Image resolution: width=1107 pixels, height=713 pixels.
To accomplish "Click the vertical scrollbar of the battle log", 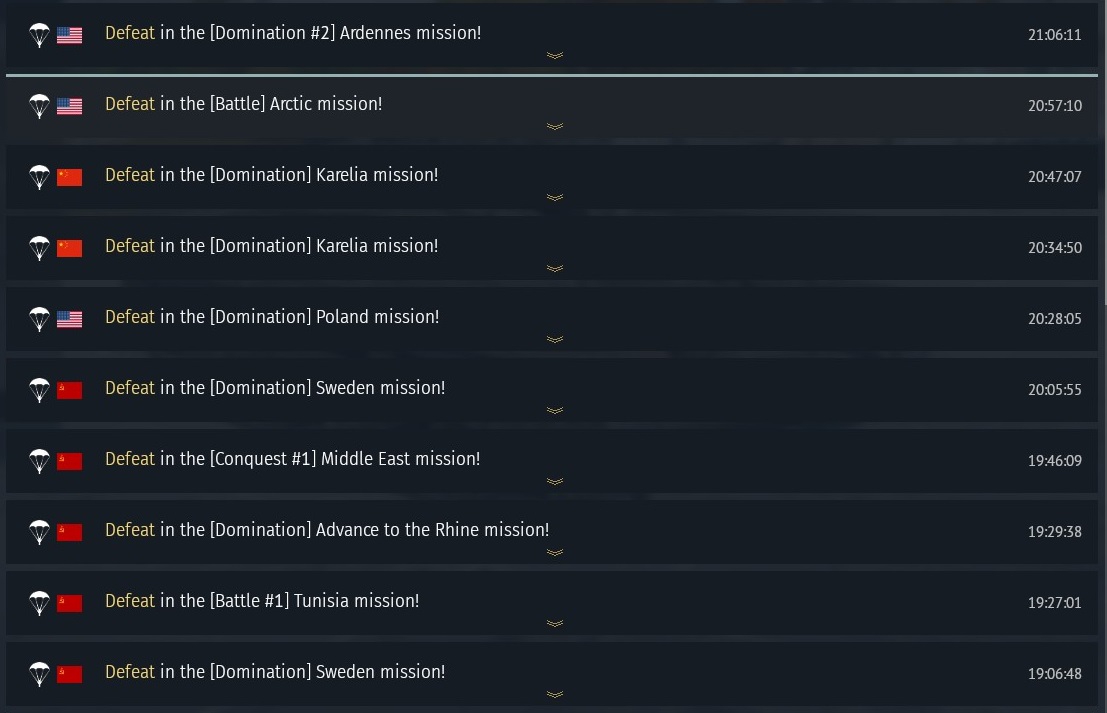I will tap(1103, 150).
